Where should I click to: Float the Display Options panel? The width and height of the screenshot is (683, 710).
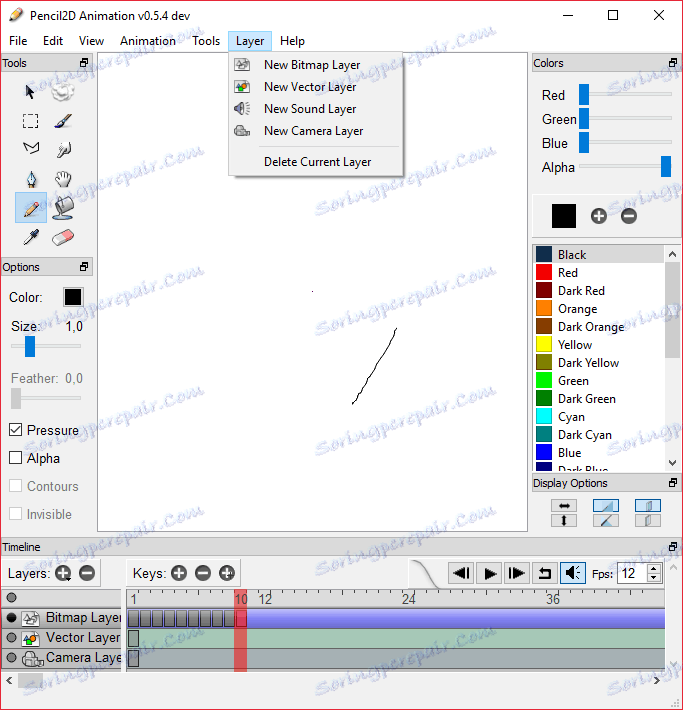coord(673,483)
